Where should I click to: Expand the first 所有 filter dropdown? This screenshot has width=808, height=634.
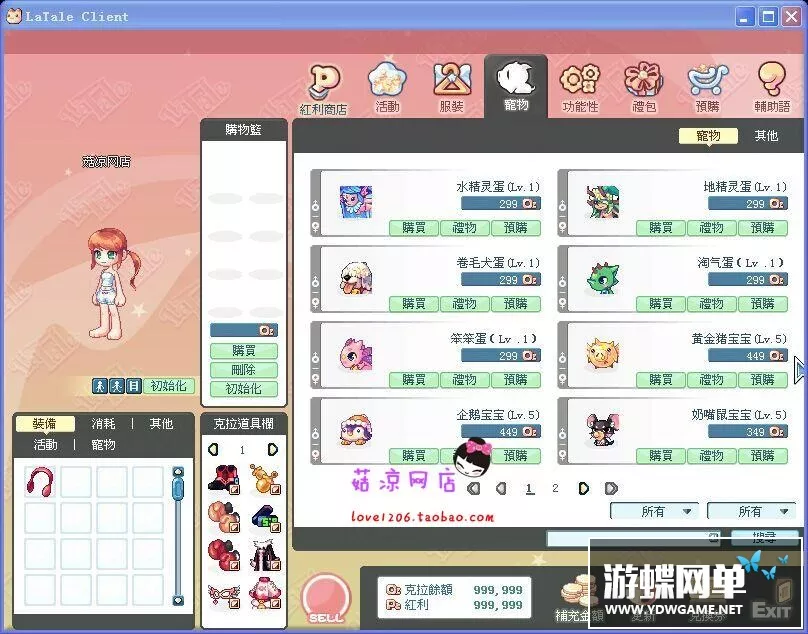(654, 511)
